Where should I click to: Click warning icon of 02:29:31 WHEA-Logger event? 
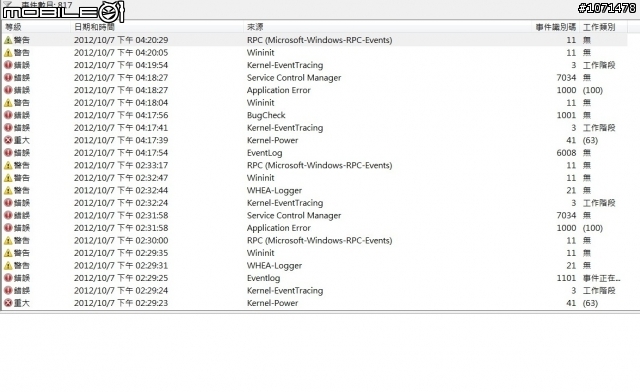pos(8,265)
